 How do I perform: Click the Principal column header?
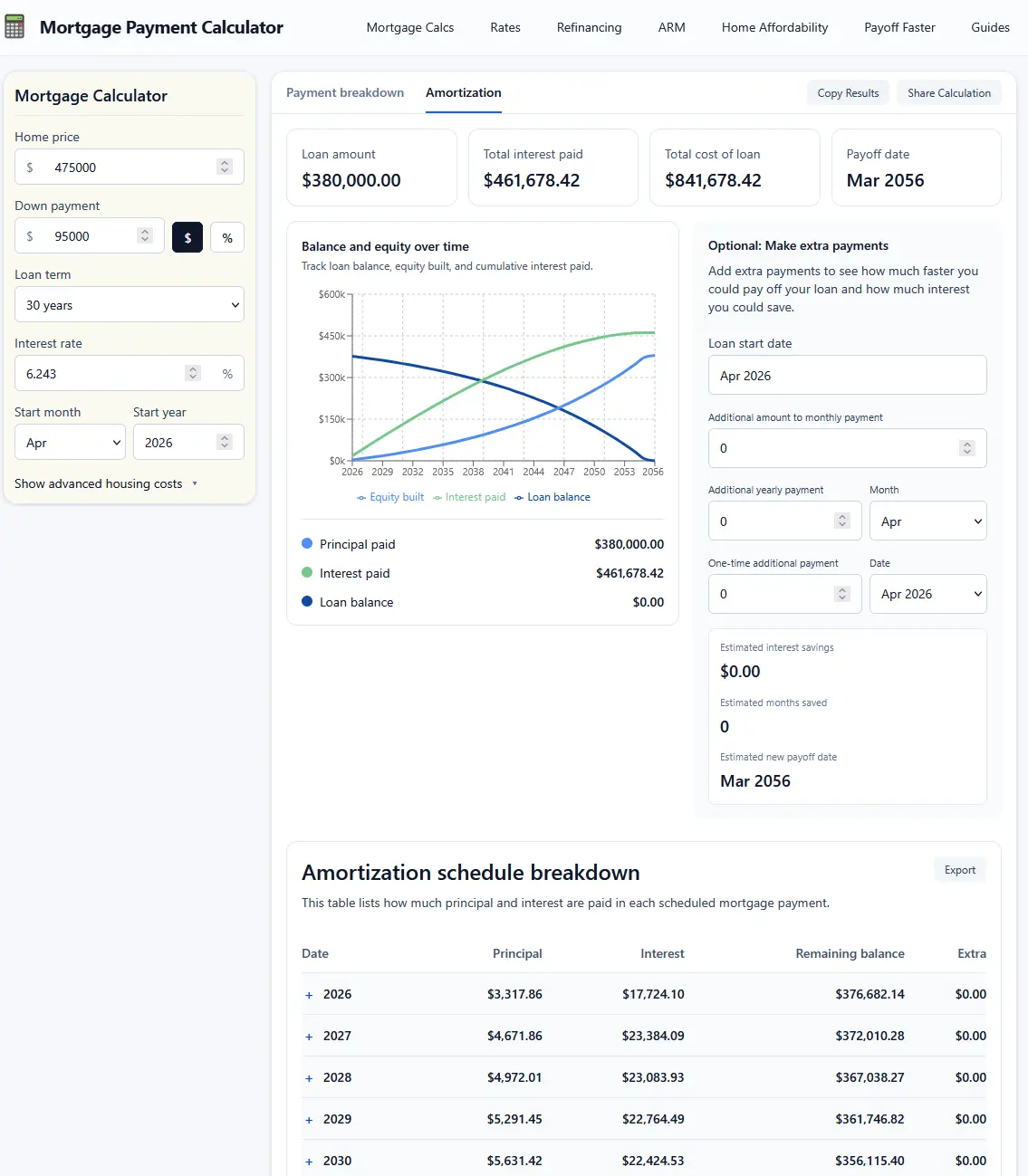(517, 953)
